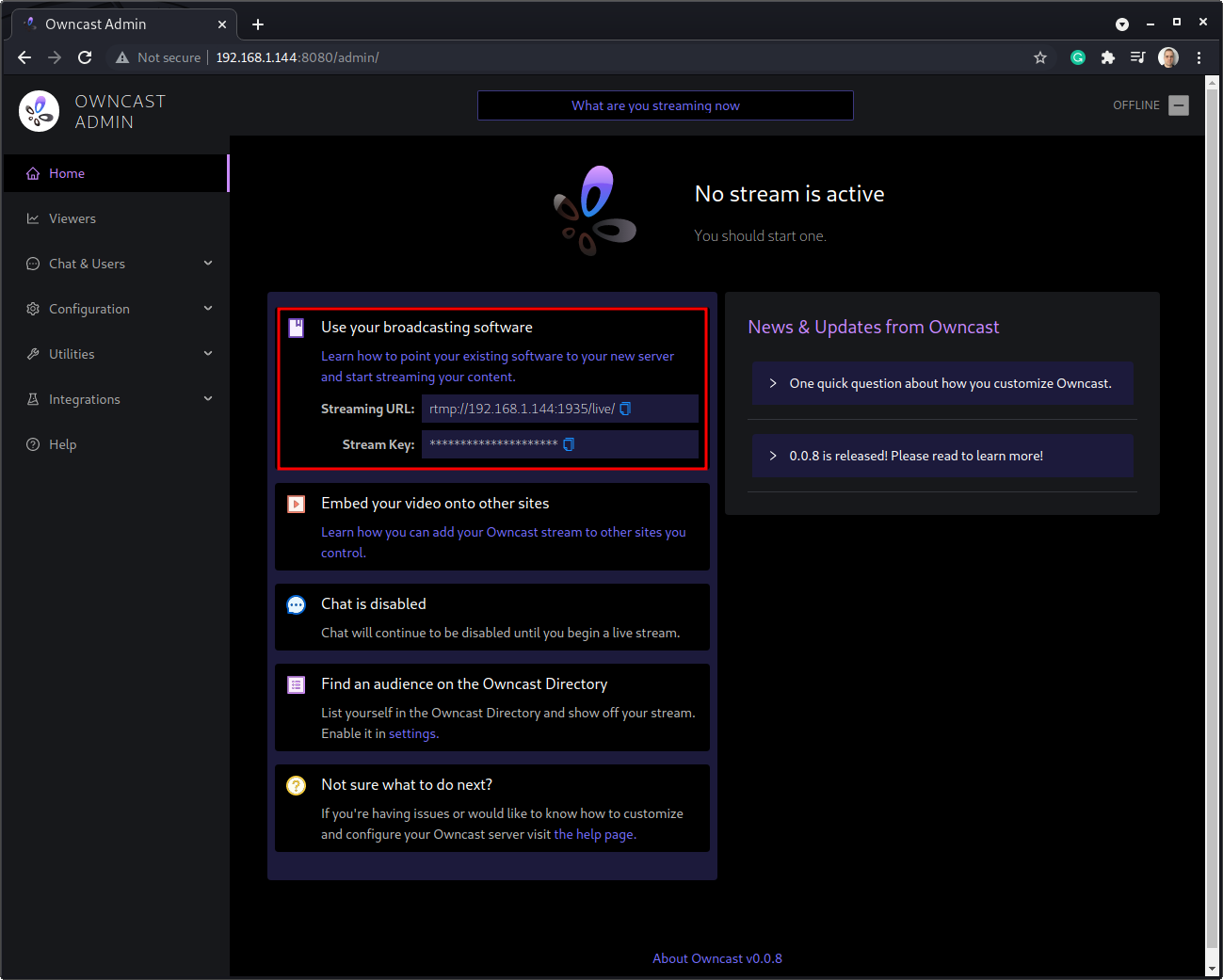Expand the 'One quick question' news item
Image resolution: width=1223 pixels, height=980 pixels.
tap(942, 383)
